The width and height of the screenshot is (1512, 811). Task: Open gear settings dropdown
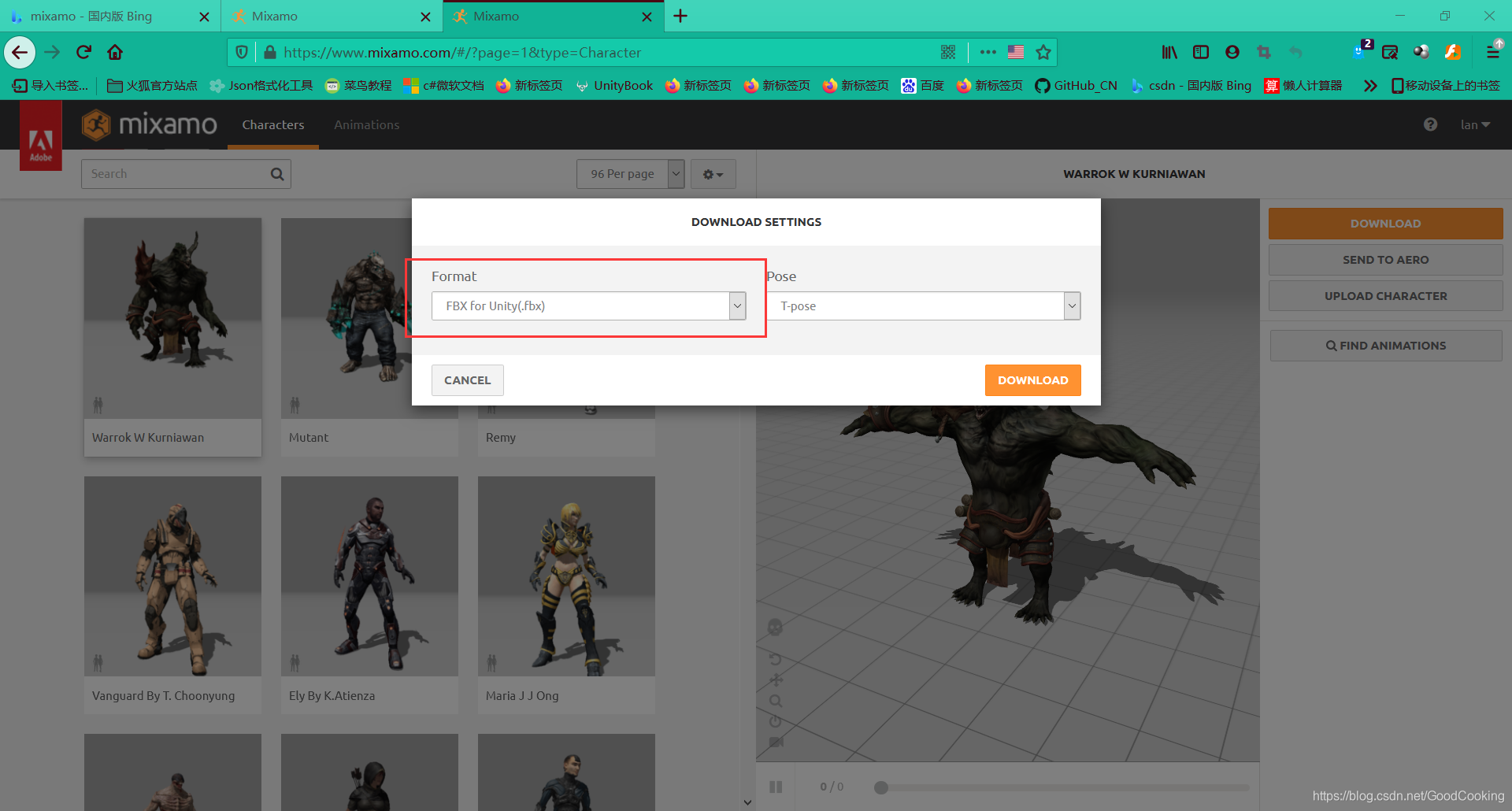[713, 174]
